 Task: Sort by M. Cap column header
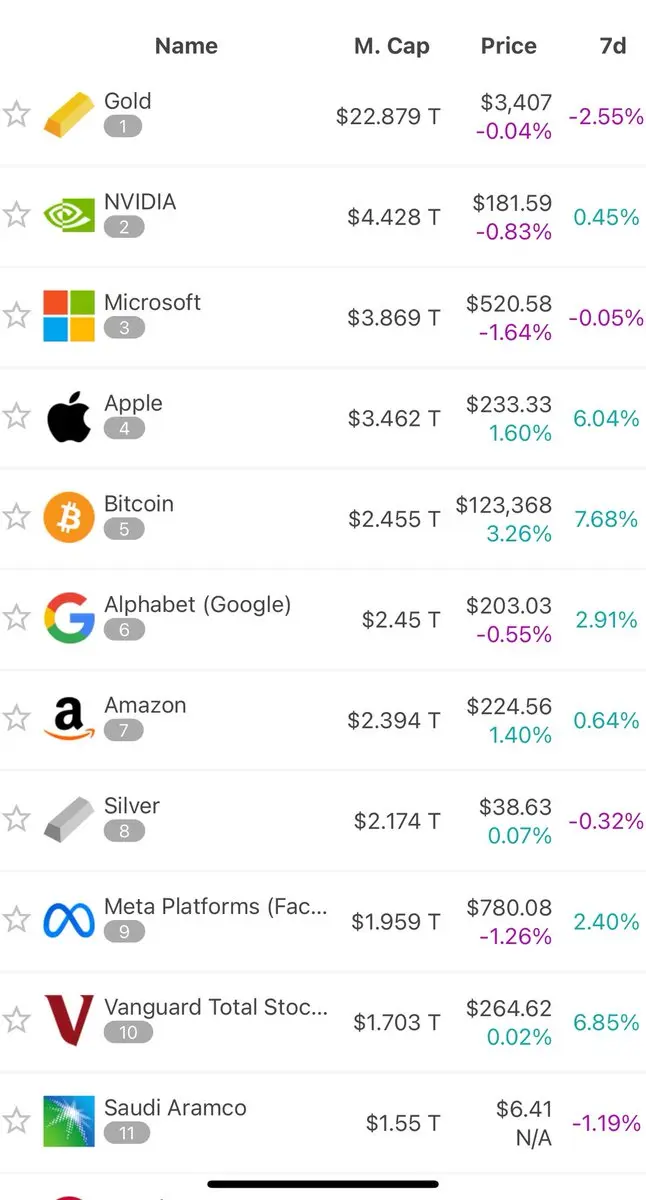pos(392,46)
